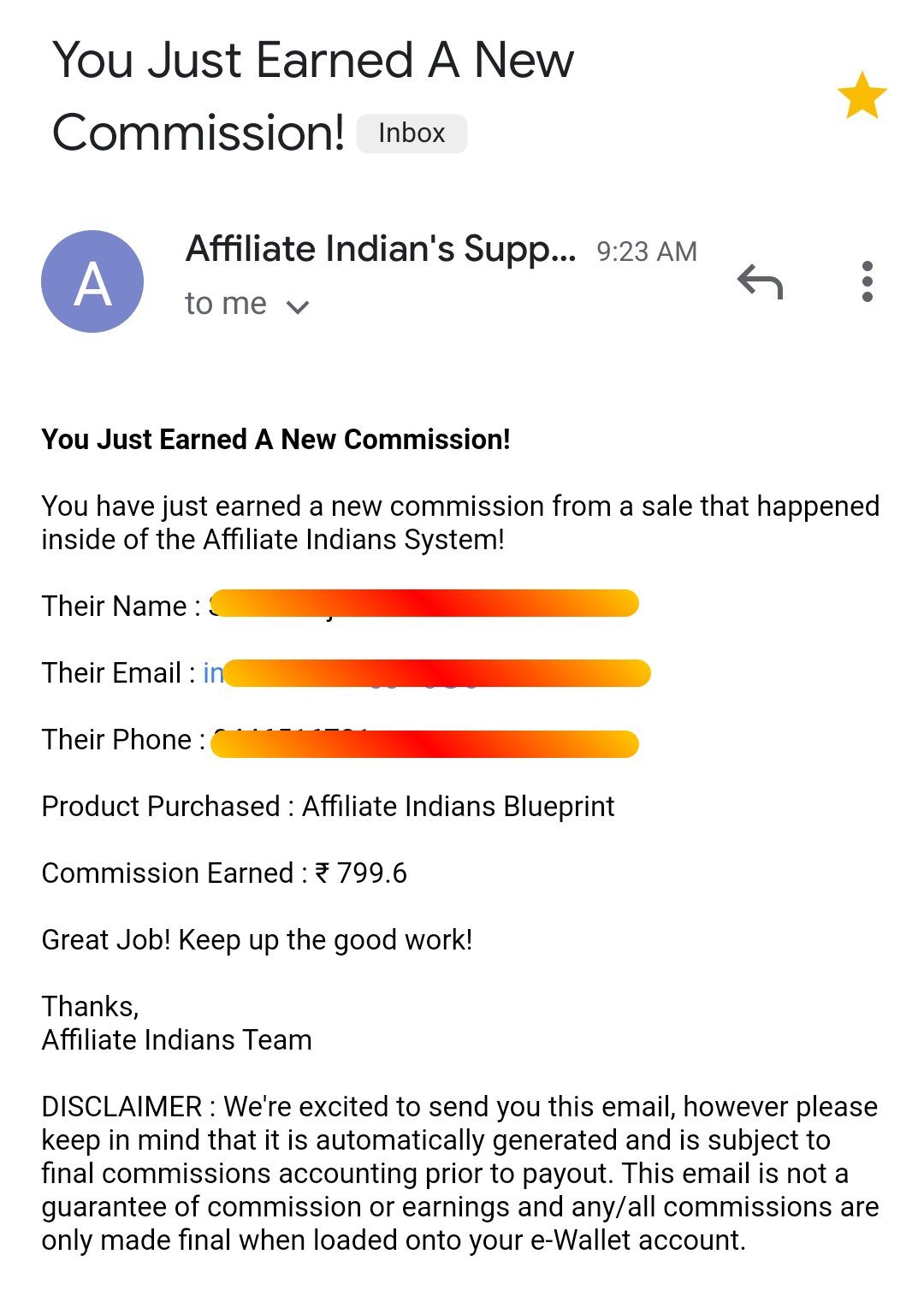Unstar this email with the yellow star
Screen dimensions: 924x1296
click(862, 95)
